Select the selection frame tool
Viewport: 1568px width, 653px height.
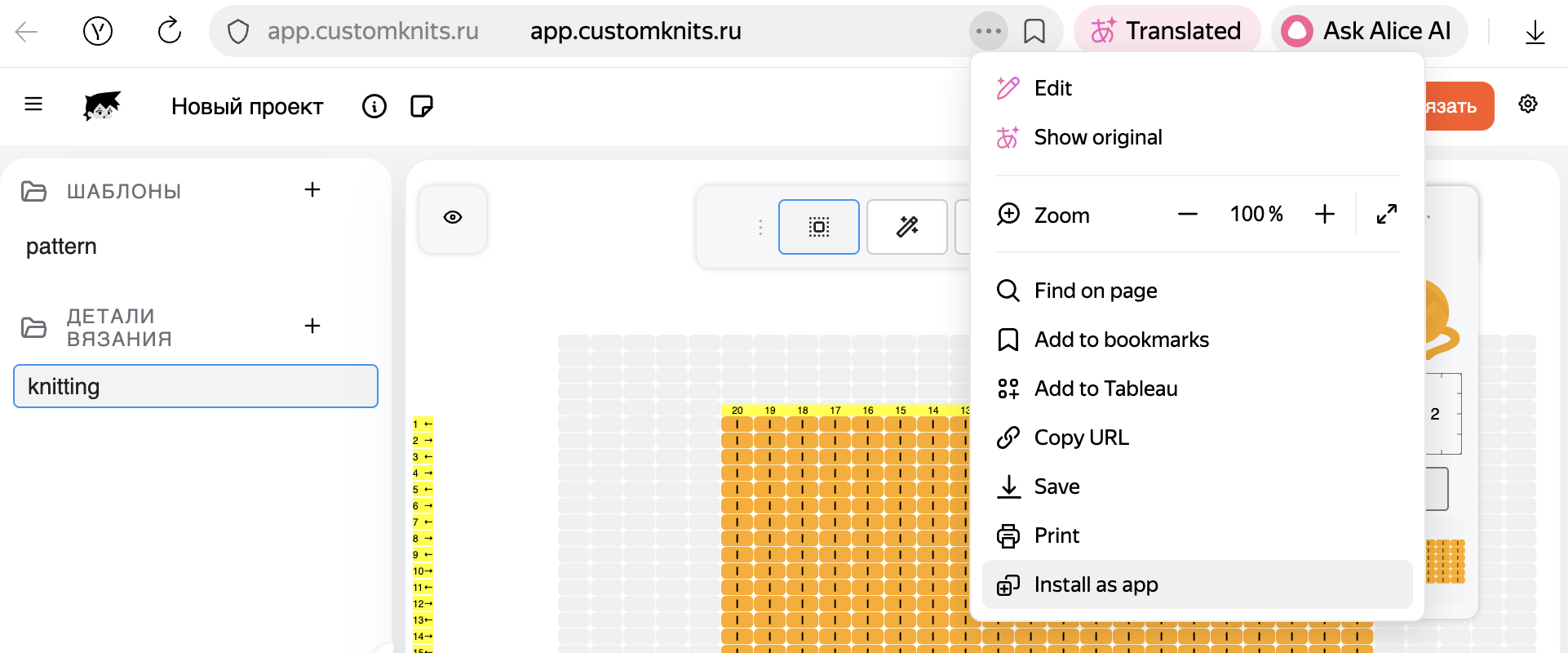(x=818, y=227)
